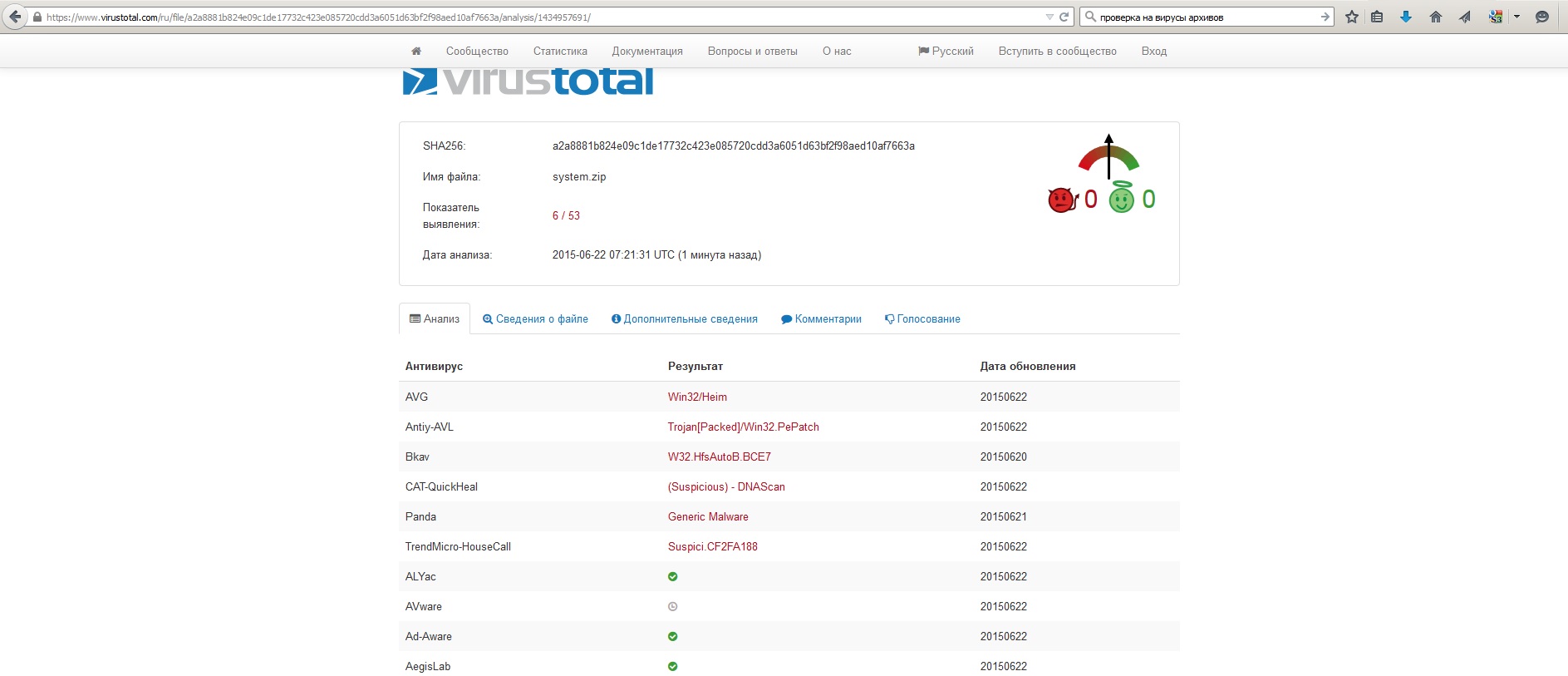Click the reputation gauge meter
Screen dimensions: 1568x676
(x=1108, y=156)
